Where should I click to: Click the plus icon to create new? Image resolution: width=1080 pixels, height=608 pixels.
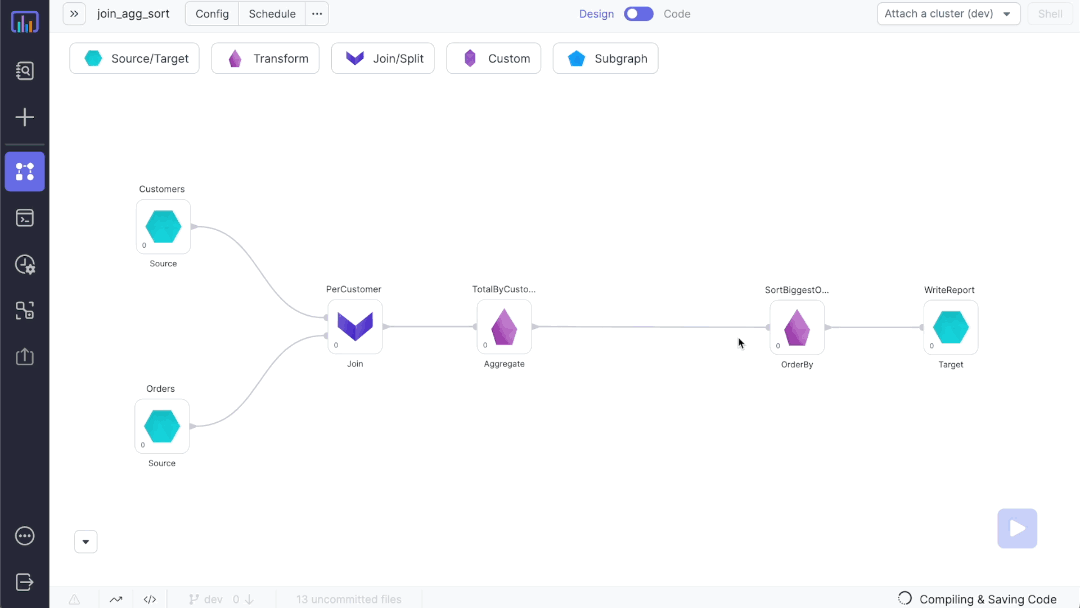point(25,117)
